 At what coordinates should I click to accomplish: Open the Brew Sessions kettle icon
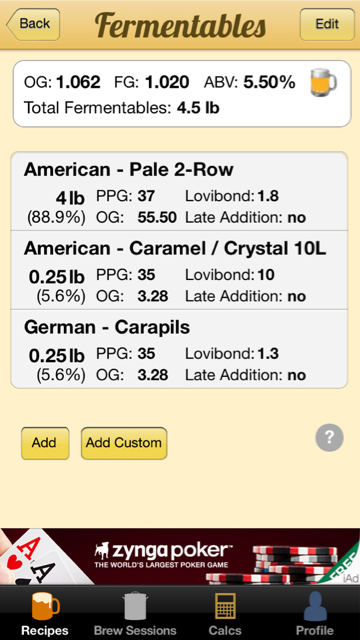[135, 606]
